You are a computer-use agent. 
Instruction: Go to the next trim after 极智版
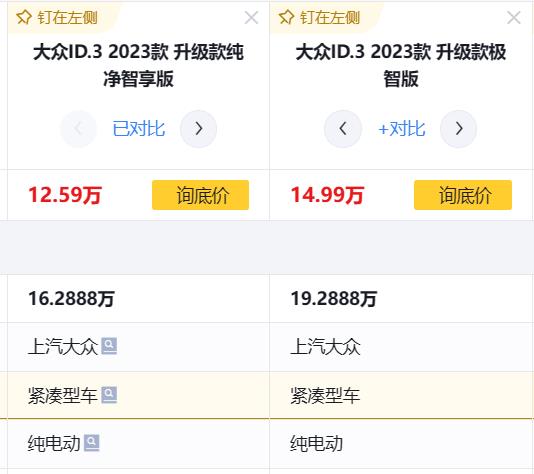coord(458,129)
